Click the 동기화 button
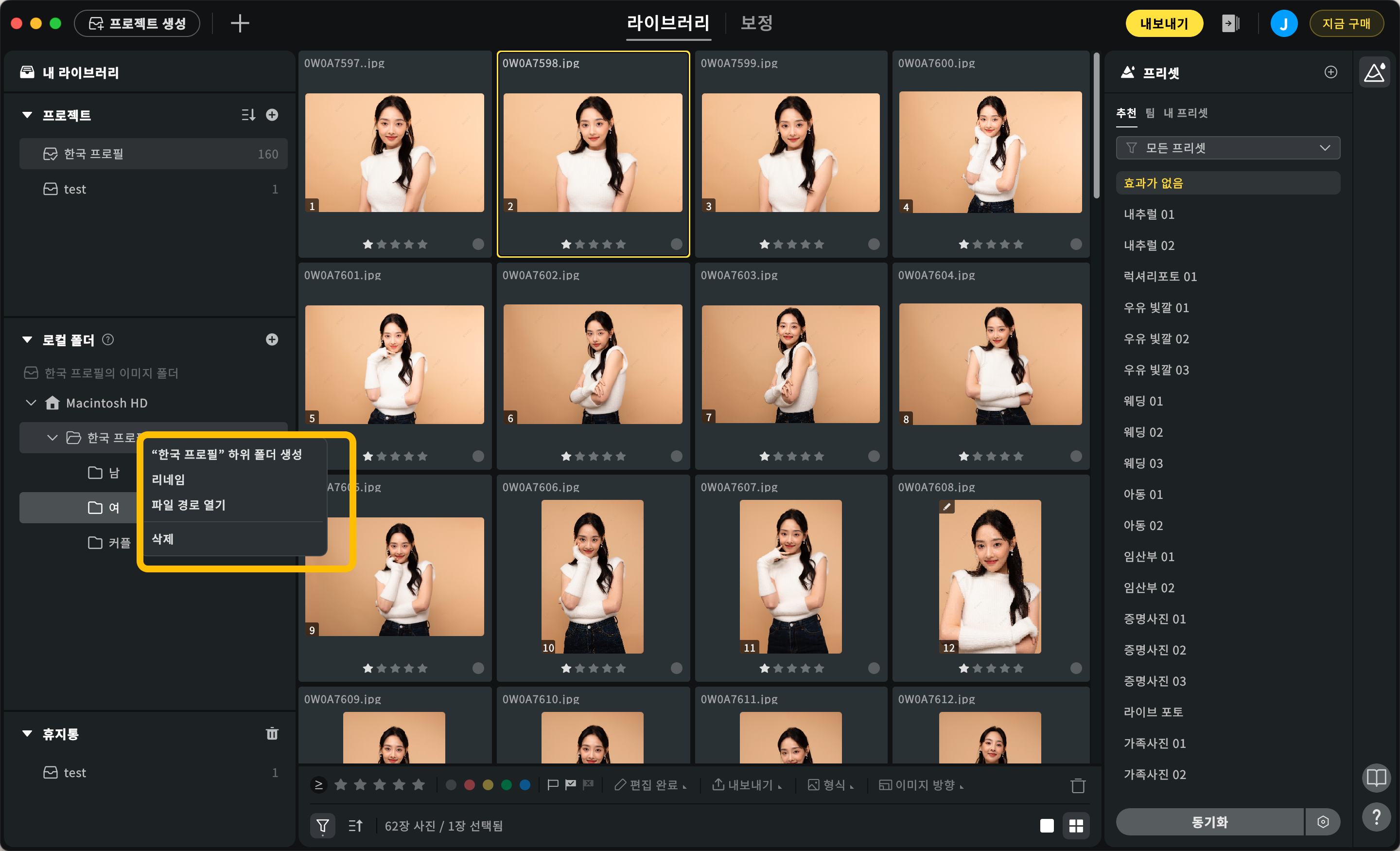 [1209, 821]
